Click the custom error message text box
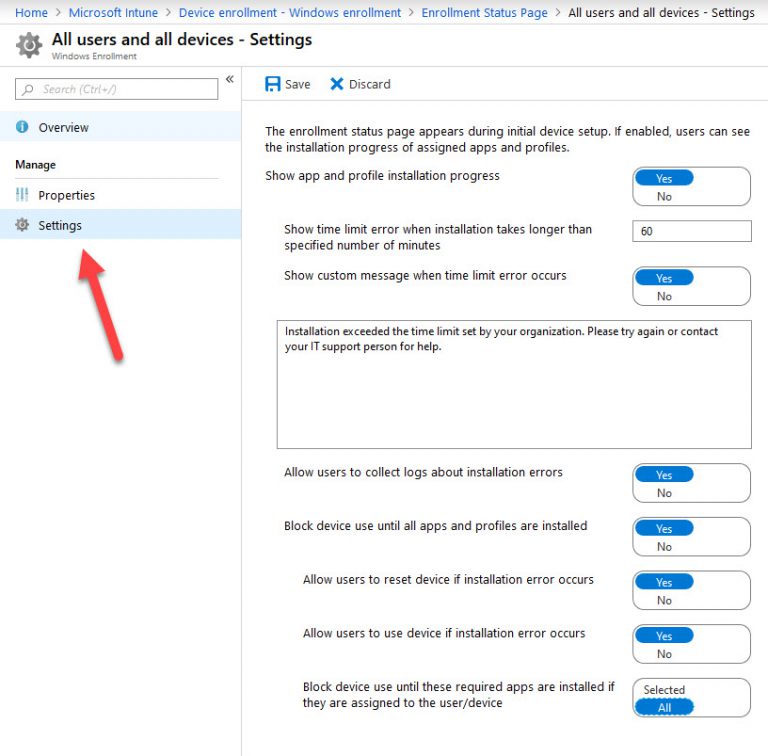Image resolution: width=768 pixels, height=756 pixels. point(514,384)
